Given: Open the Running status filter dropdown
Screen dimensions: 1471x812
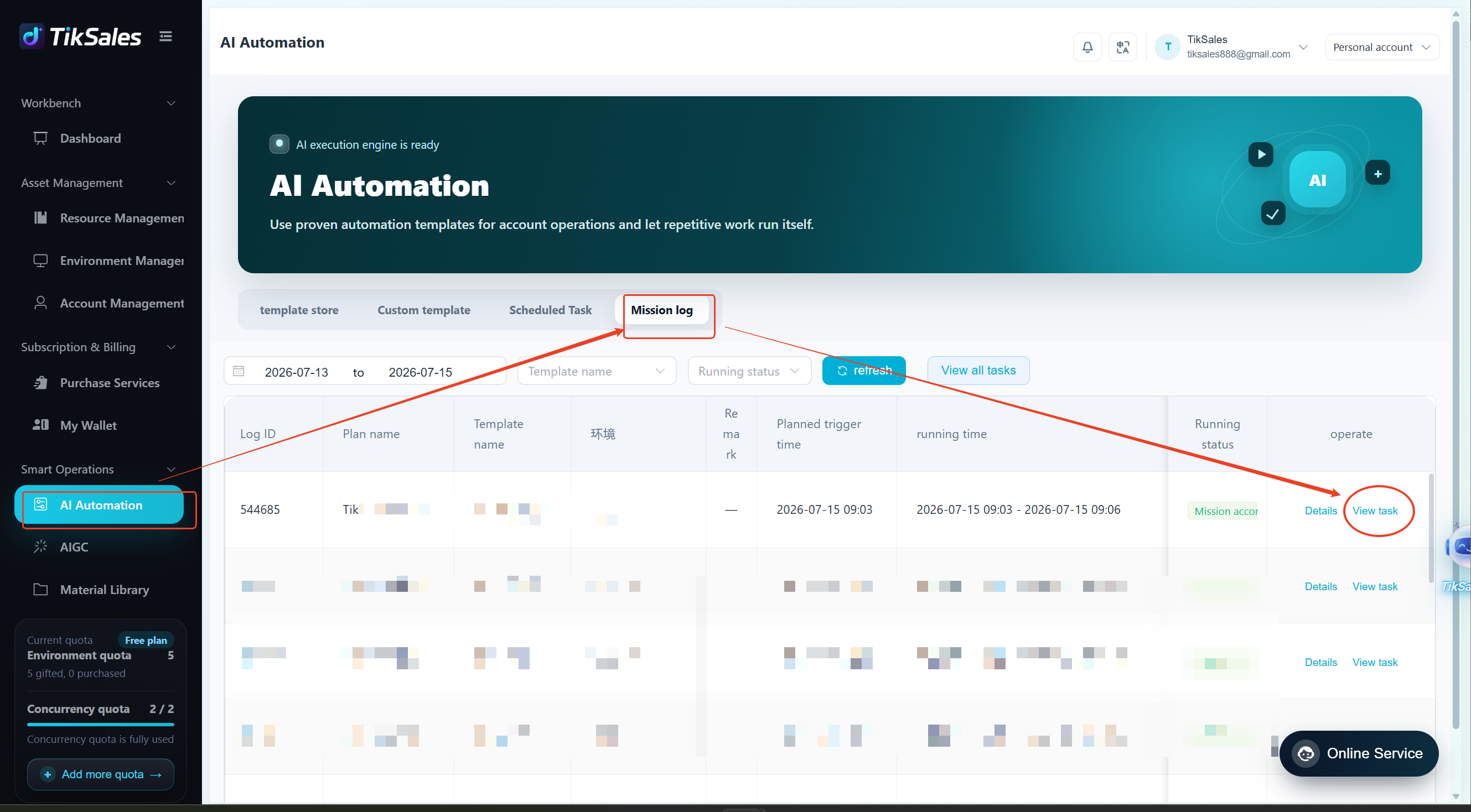Looking at the screenshot, I should [749, 371].
